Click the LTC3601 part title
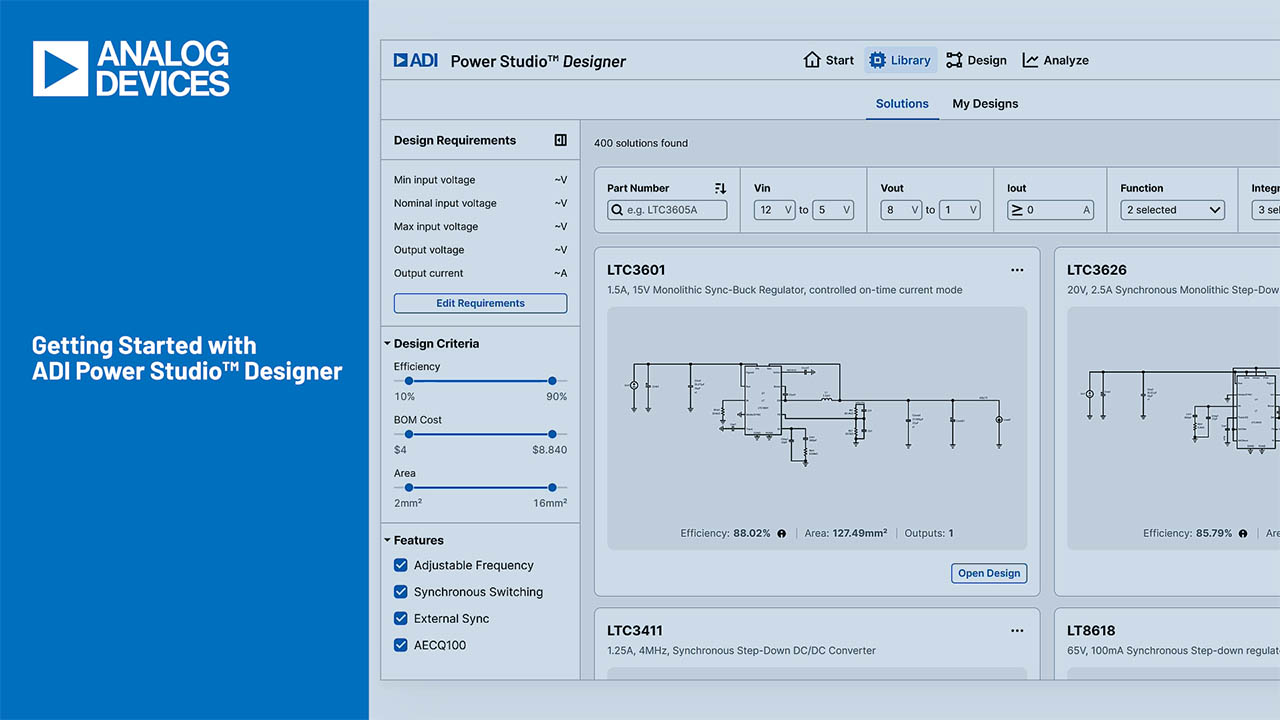Image resolution: width=1280 pixels, height=720 pixels. [x=636, y=270]
